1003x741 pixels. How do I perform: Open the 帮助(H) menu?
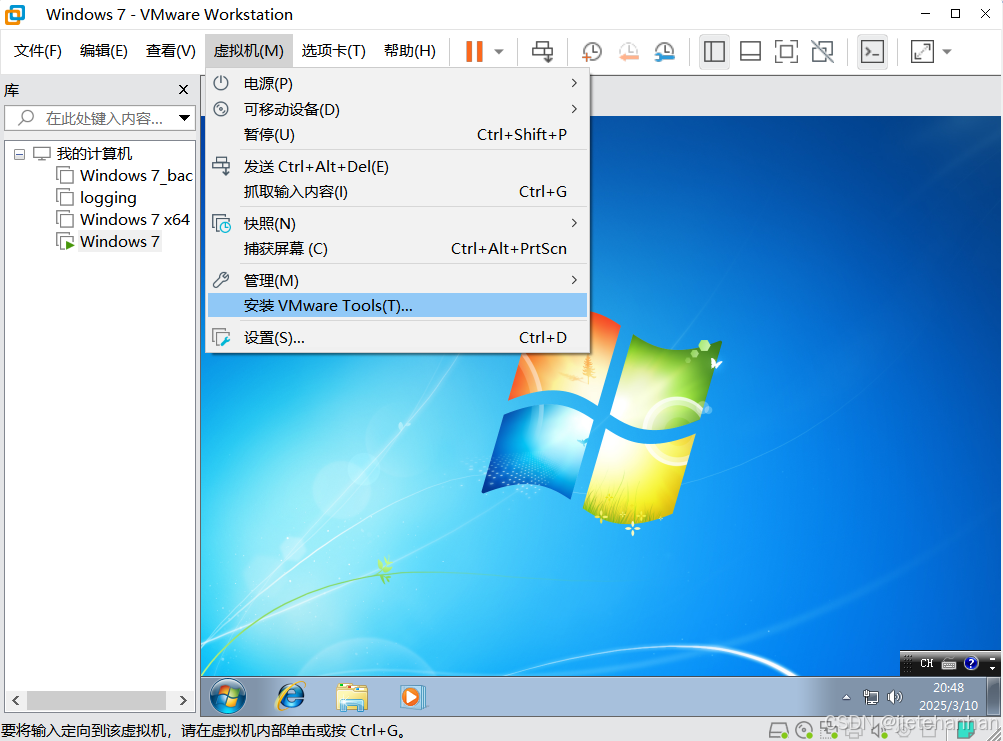(x=410, y=51)
